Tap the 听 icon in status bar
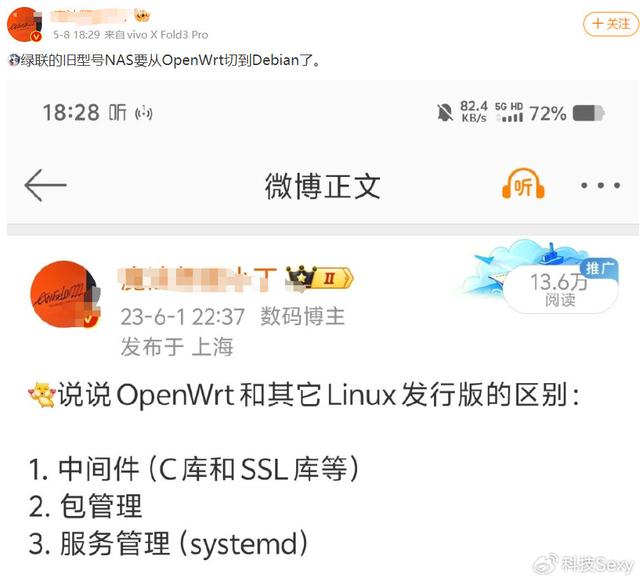Image resolution: width=640 pixels, height=581 pixels. click(x=118, y=112)
